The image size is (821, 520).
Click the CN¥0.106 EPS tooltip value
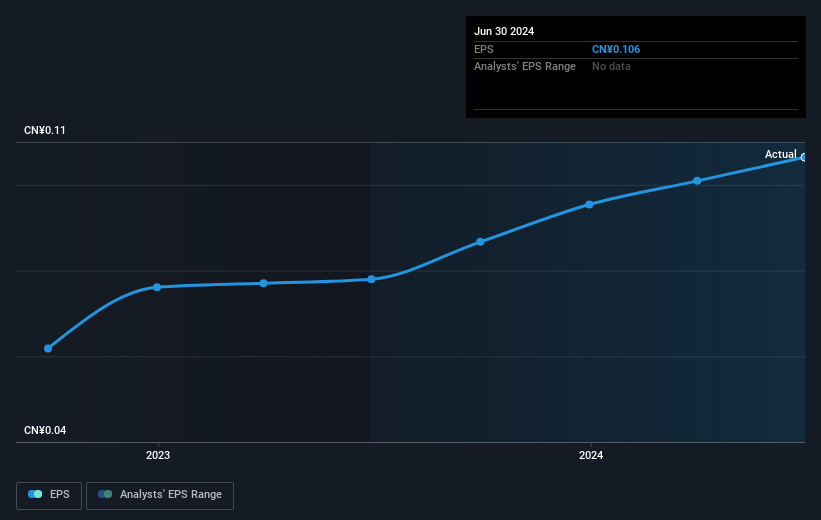(x=616, y=49)
